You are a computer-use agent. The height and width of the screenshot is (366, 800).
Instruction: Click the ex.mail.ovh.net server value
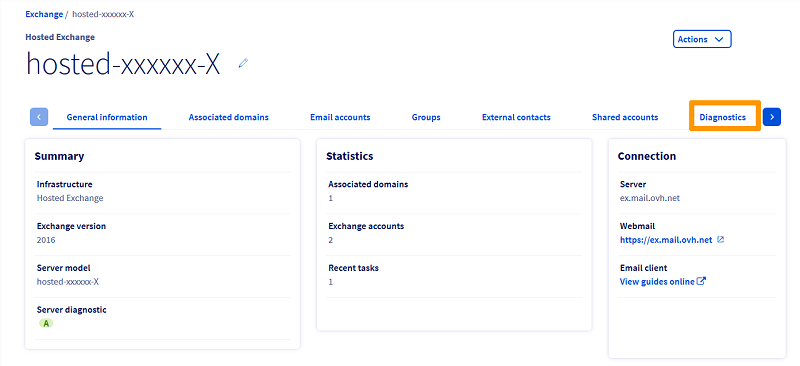pyautogui.click(x=650, y=198)
